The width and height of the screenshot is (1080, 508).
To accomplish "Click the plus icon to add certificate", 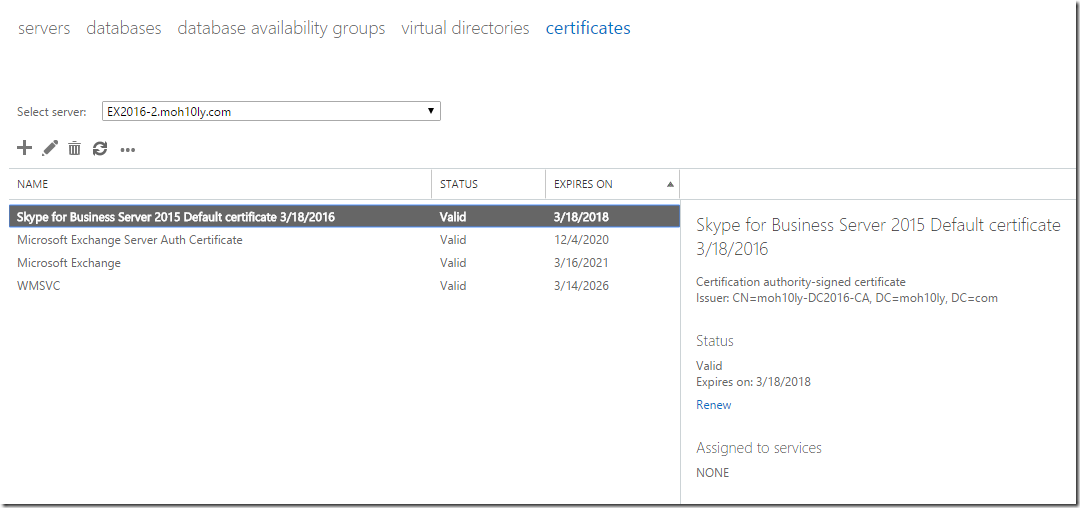I will pos(24,147).
